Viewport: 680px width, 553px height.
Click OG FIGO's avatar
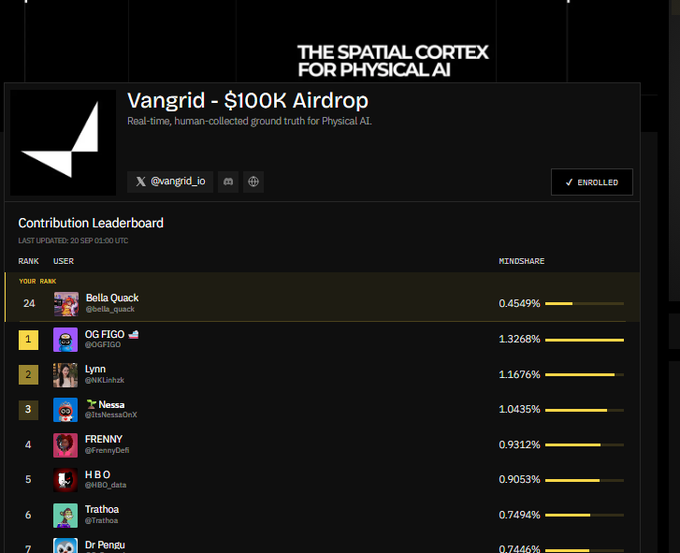65,340
